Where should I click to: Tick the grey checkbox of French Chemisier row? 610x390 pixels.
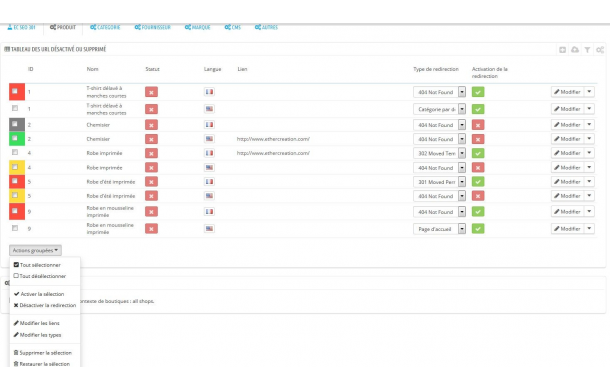click(15, 124)
